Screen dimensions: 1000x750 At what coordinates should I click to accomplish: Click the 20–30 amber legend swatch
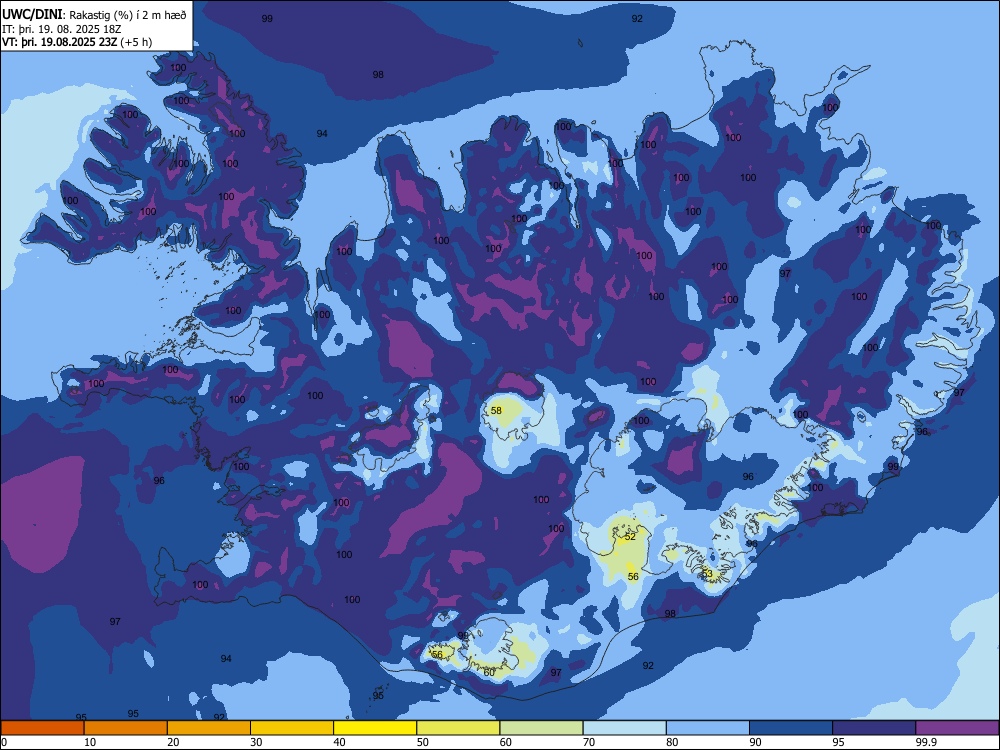[209, 728]
